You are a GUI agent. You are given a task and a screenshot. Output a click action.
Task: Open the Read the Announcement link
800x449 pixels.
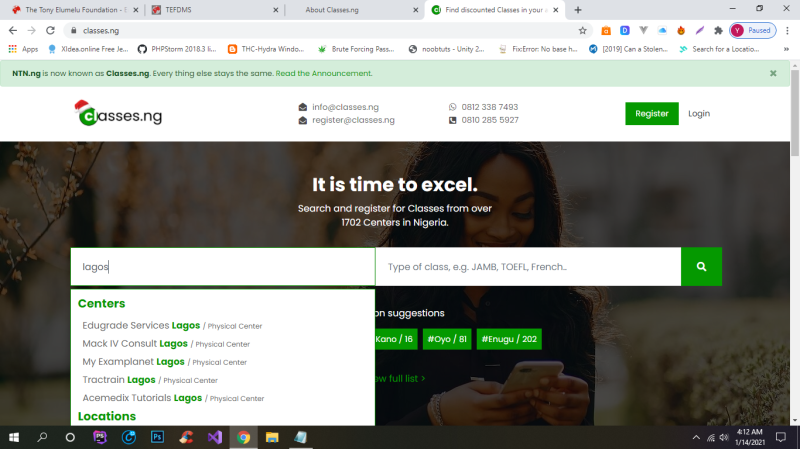click(323, 73)
